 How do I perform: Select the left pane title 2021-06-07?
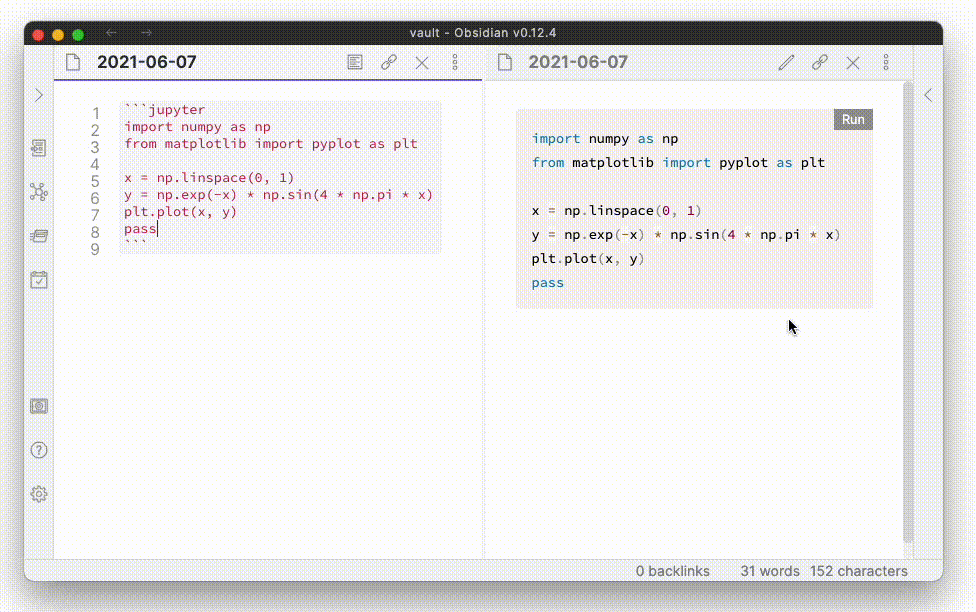(147, 62)
